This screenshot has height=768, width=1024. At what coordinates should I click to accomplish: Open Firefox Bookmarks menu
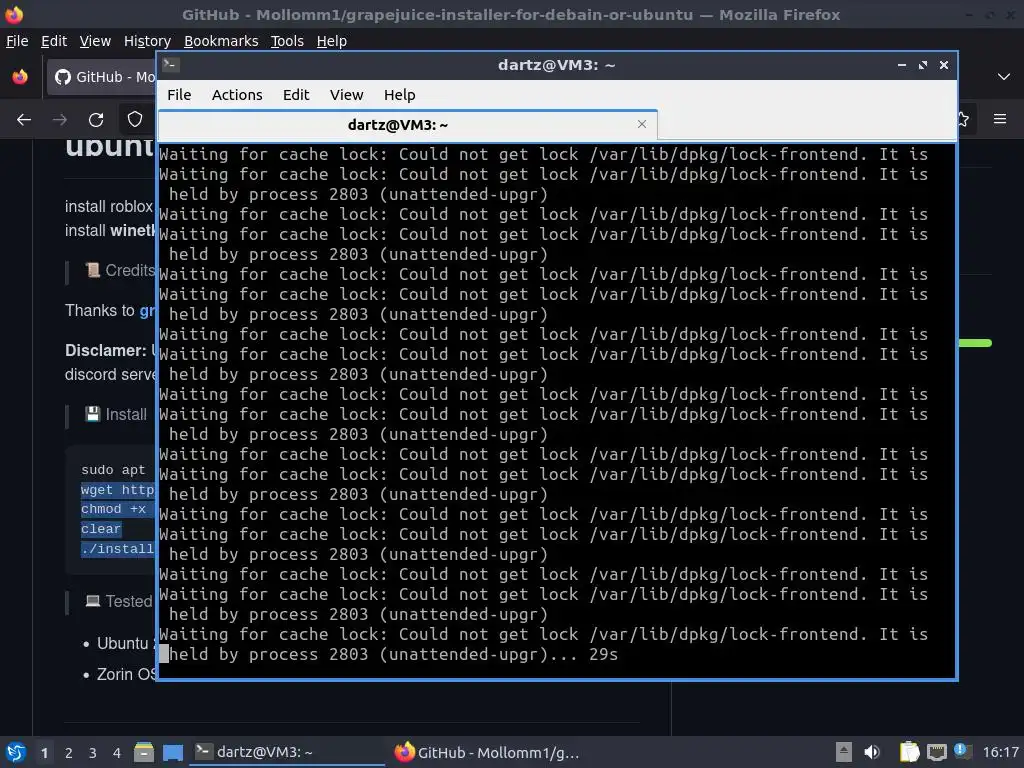(221, 41)
